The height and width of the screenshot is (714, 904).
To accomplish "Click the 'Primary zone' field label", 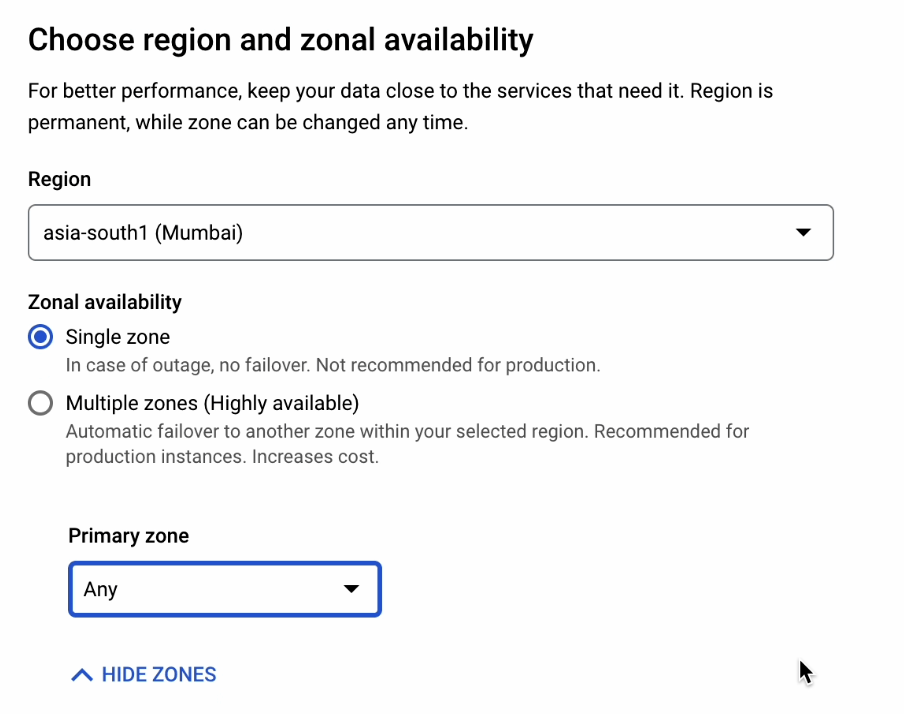I will click(128, 535).
